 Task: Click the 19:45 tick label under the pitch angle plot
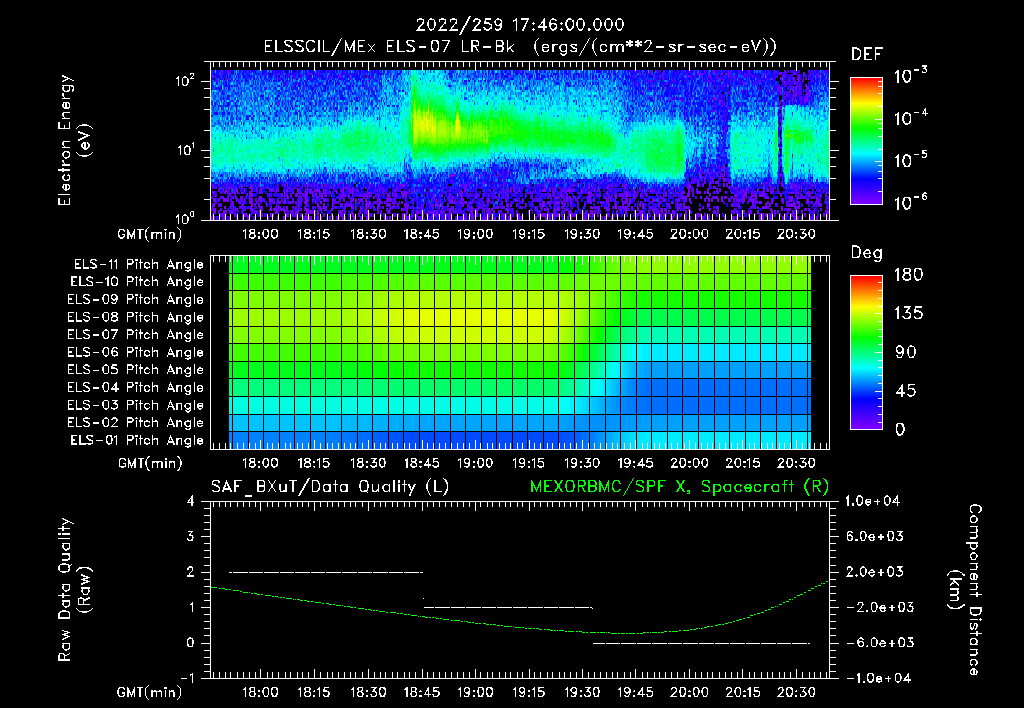click(x=635, y=464)
